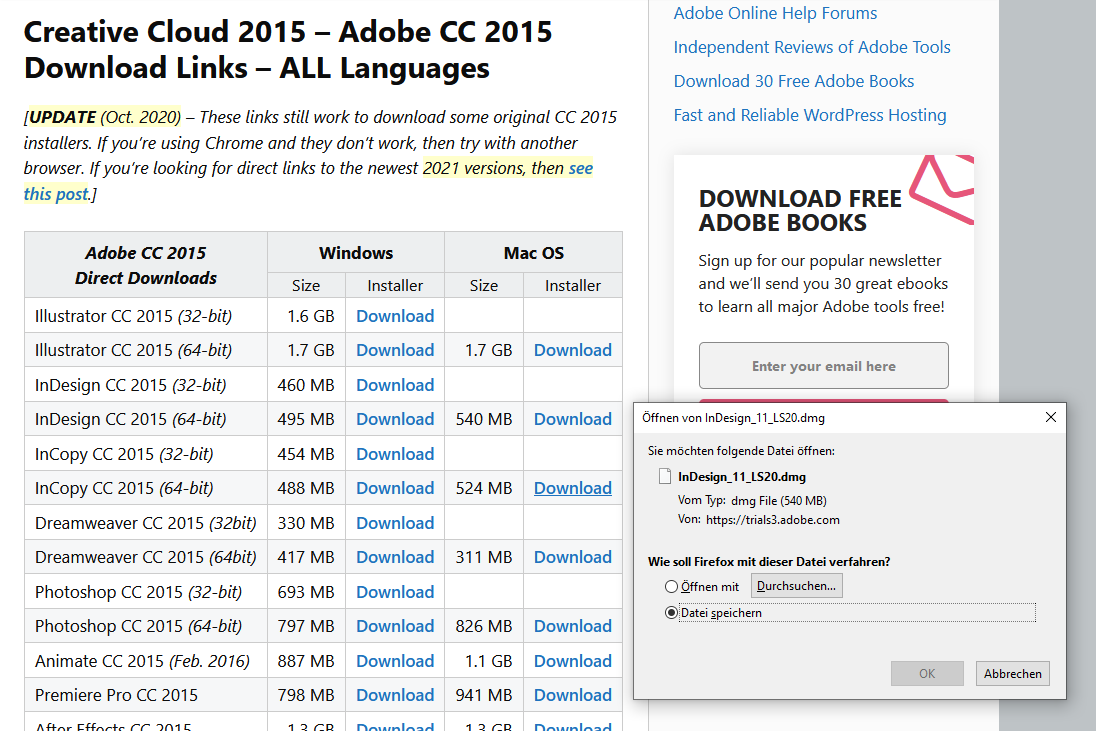Screen dimensions: 1096x731
Task: Select the "Datei speichern" radio button
Action: click(x=671, y=613)
